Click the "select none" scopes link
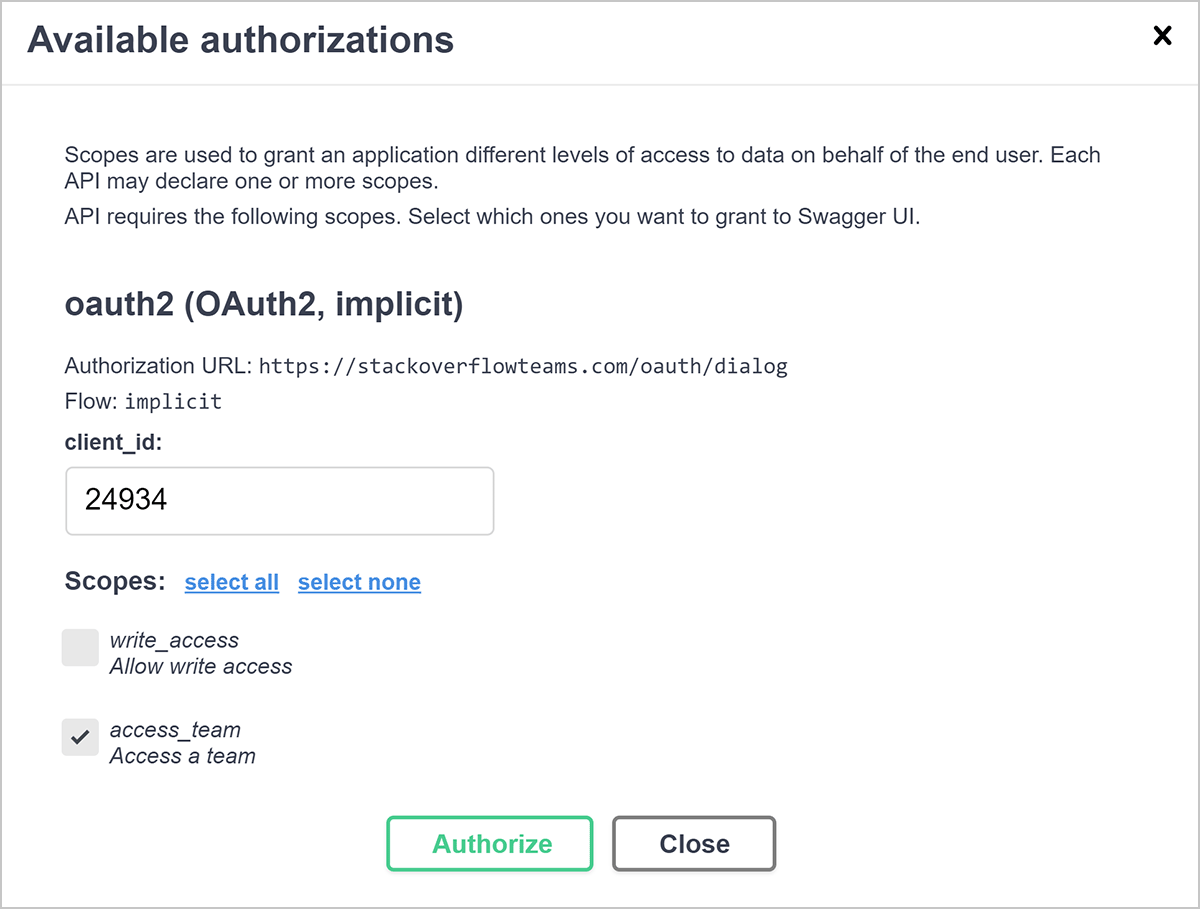Viewport: 1200px width, 909px height. pos(359,582)
